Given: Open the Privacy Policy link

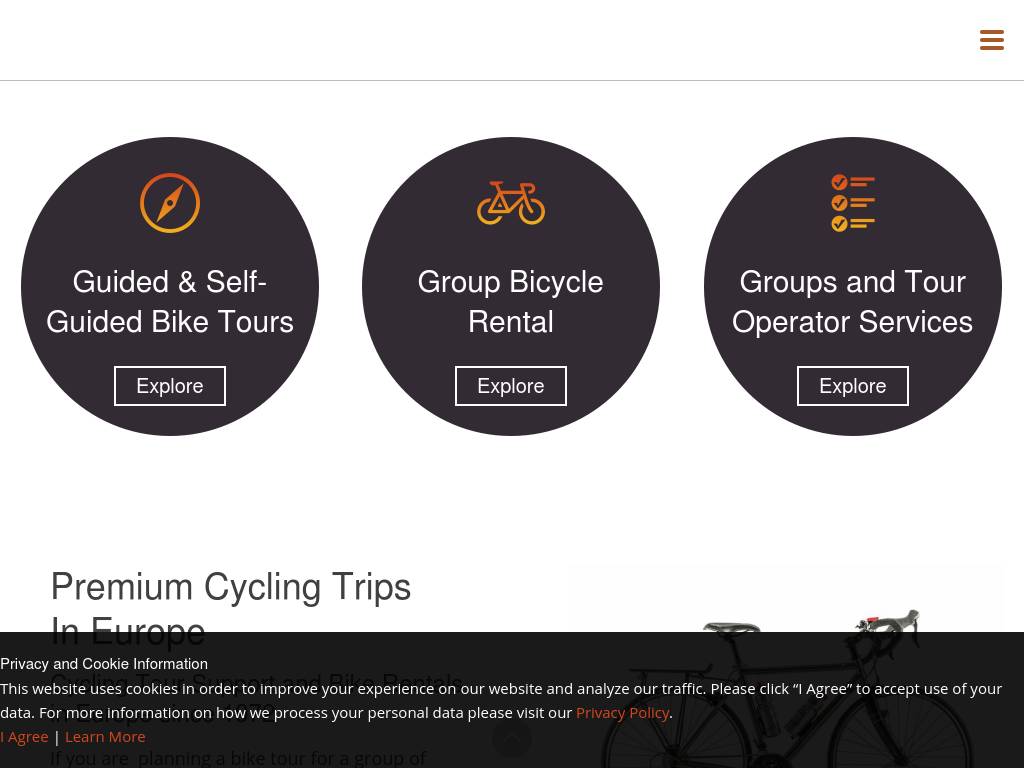Looking at the screenshot, I should click(x=622, y=712).
